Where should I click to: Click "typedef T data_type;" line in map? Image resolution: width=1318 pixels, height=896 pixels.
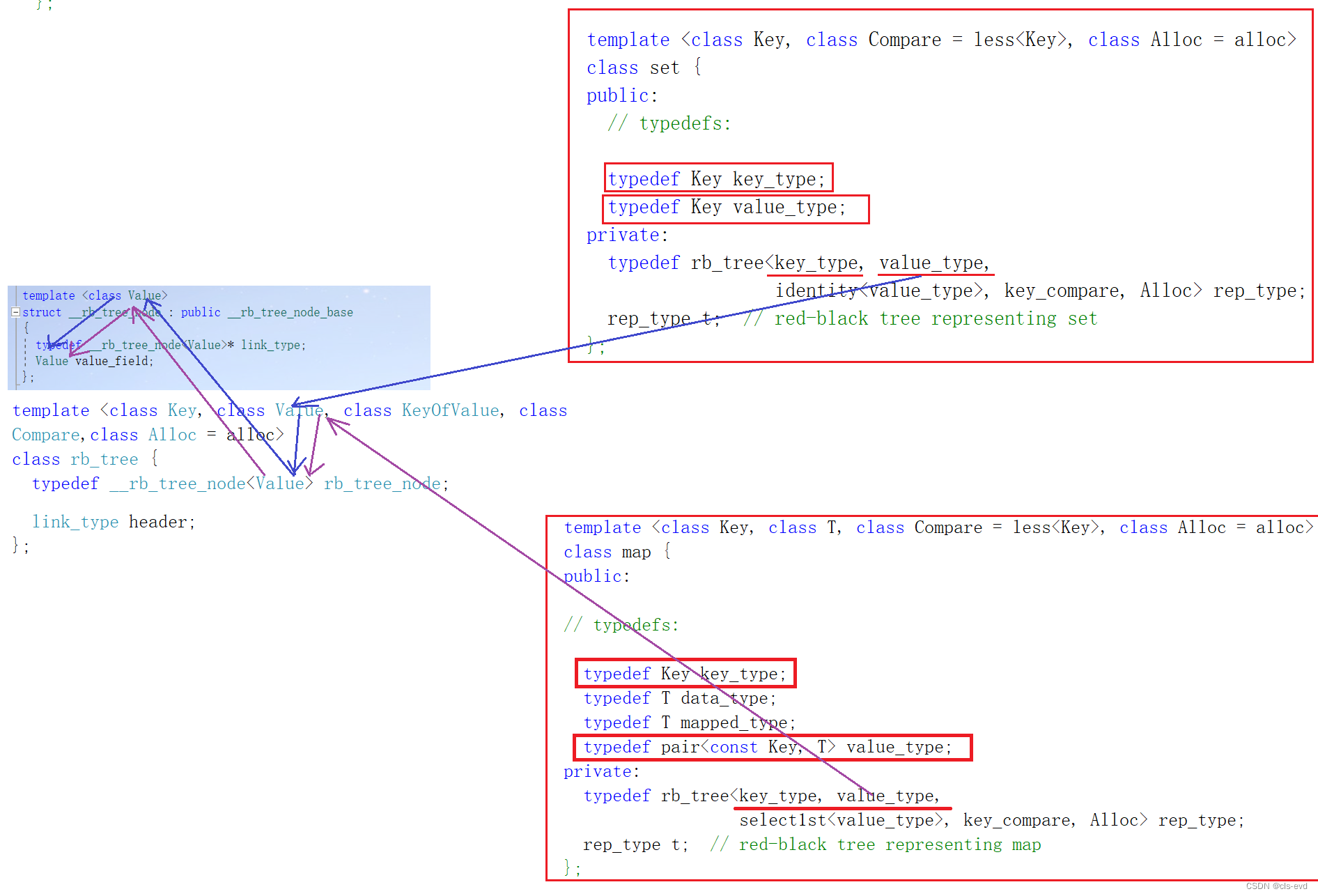679,697
